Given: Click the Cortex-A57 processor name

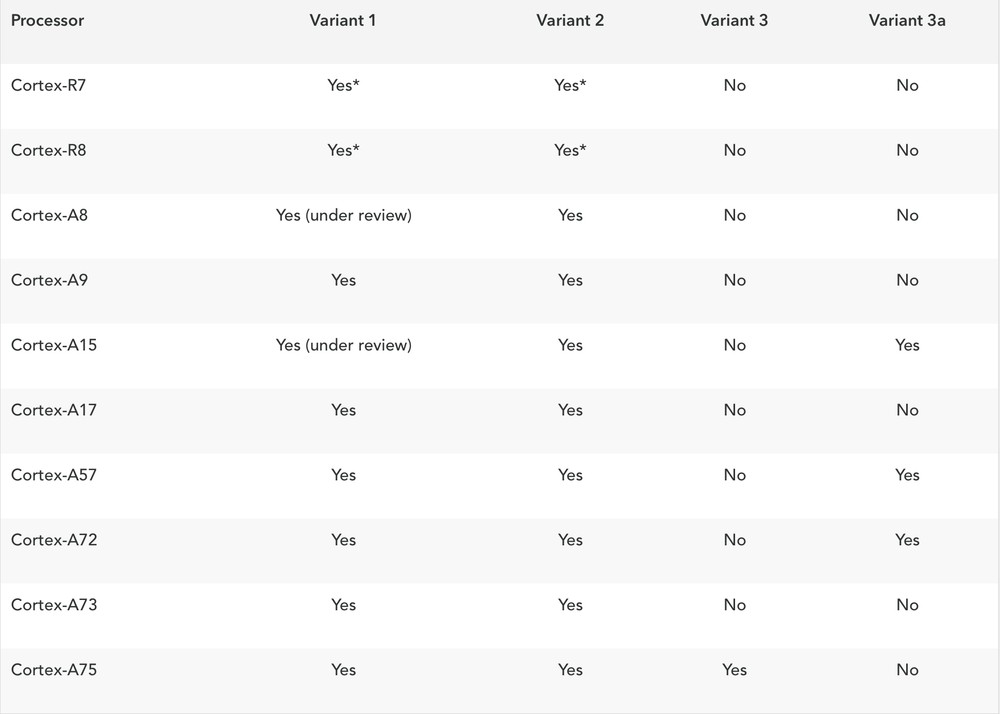Looking at the screenshot, I should (54, 475).
